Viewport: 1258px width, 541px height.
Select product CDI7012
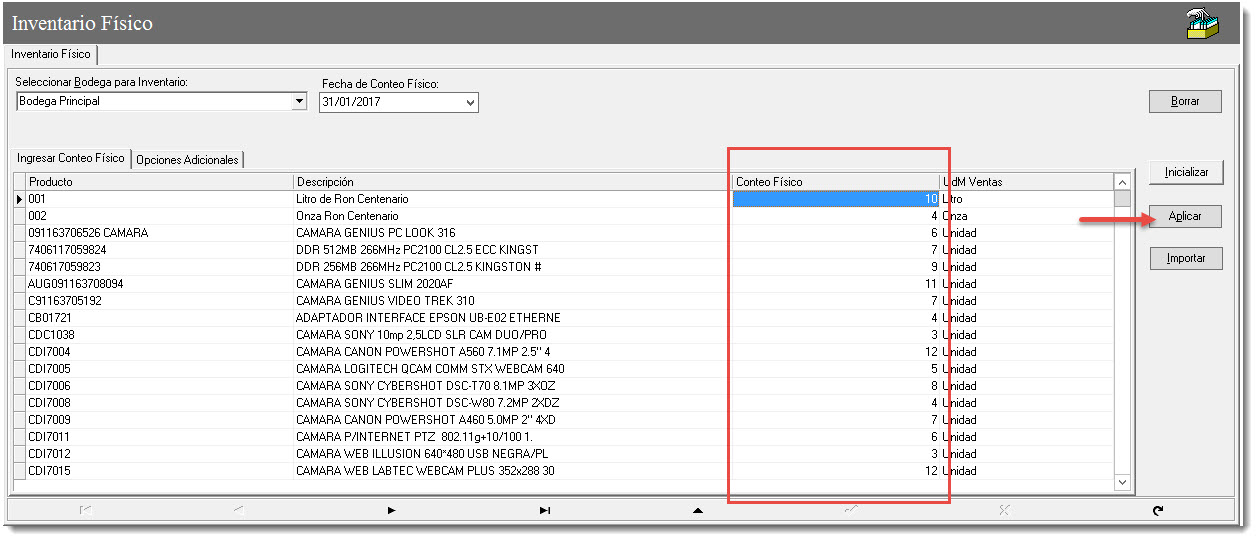point(49,454)
